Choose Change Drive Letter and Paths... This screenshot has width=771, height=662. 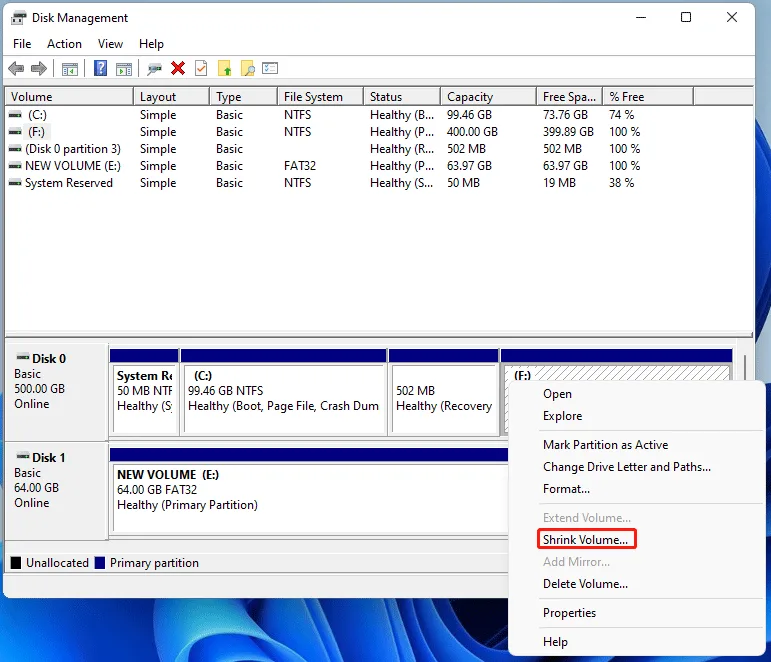click(x=627, y=467)
